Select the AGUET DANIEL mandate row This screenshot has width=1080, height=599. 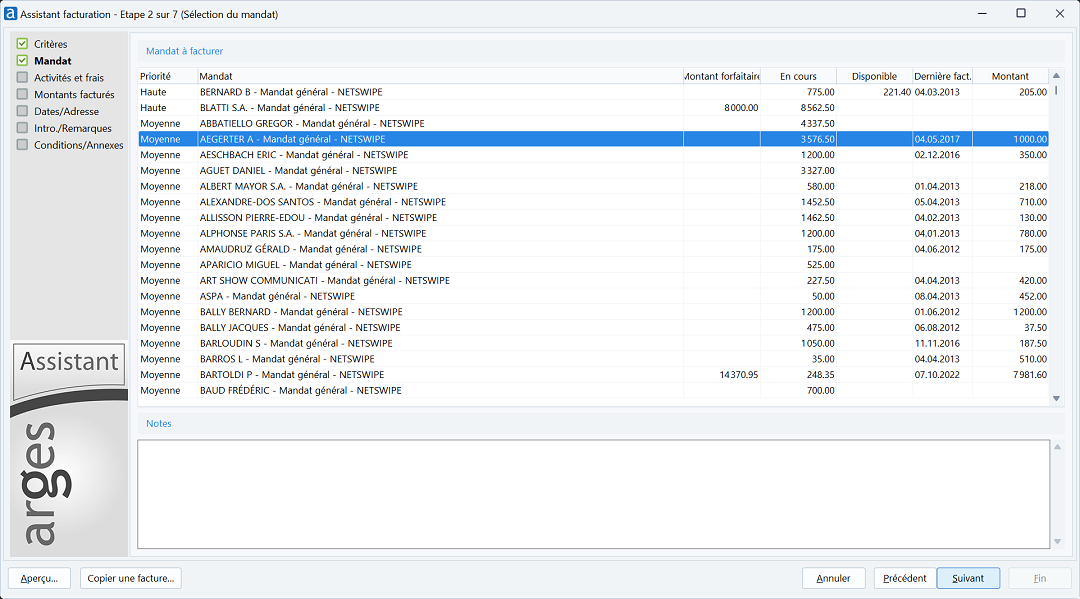click(x=593, y=171)
